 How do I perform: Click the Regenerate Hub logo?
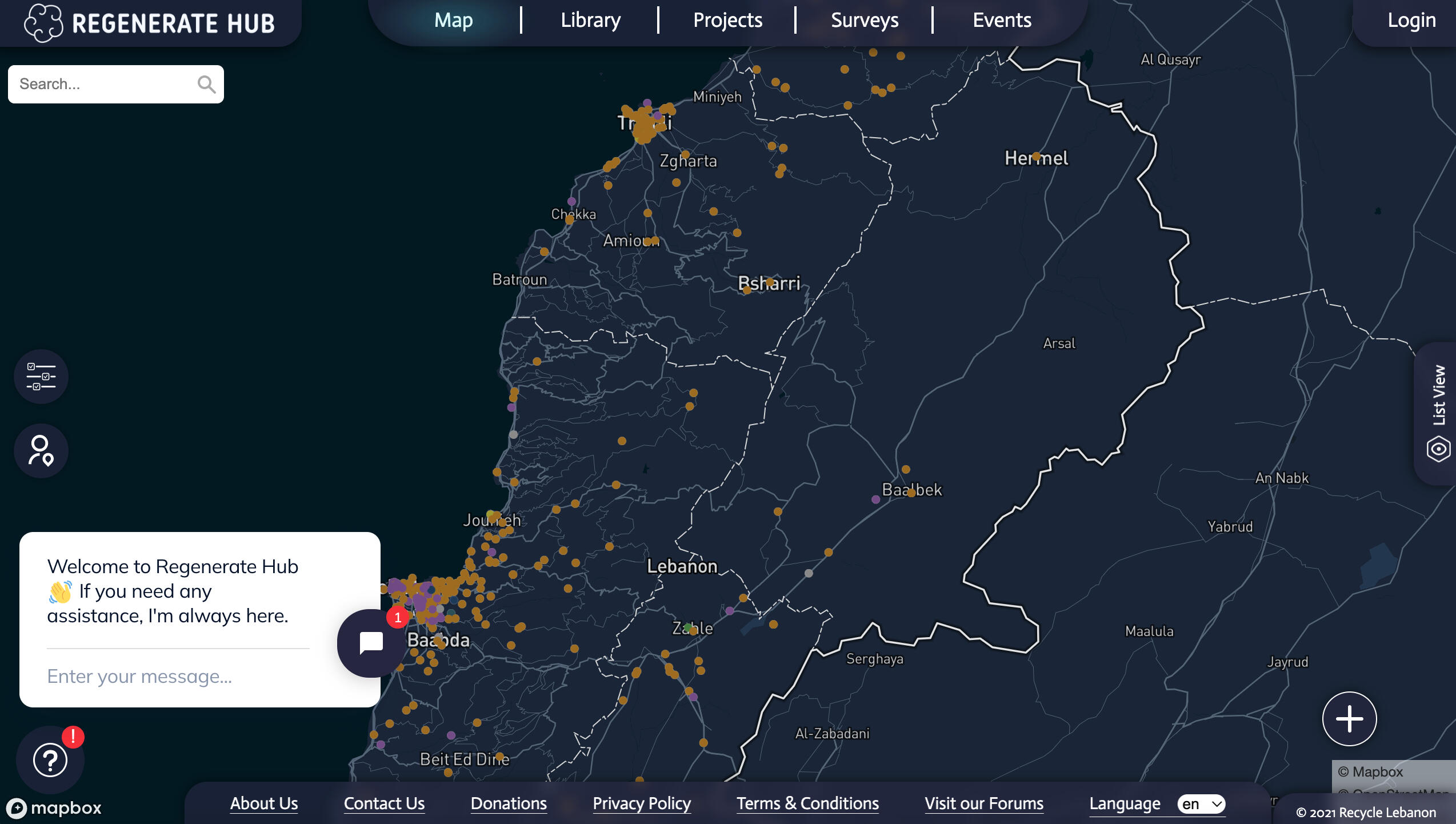click(150, 23)
